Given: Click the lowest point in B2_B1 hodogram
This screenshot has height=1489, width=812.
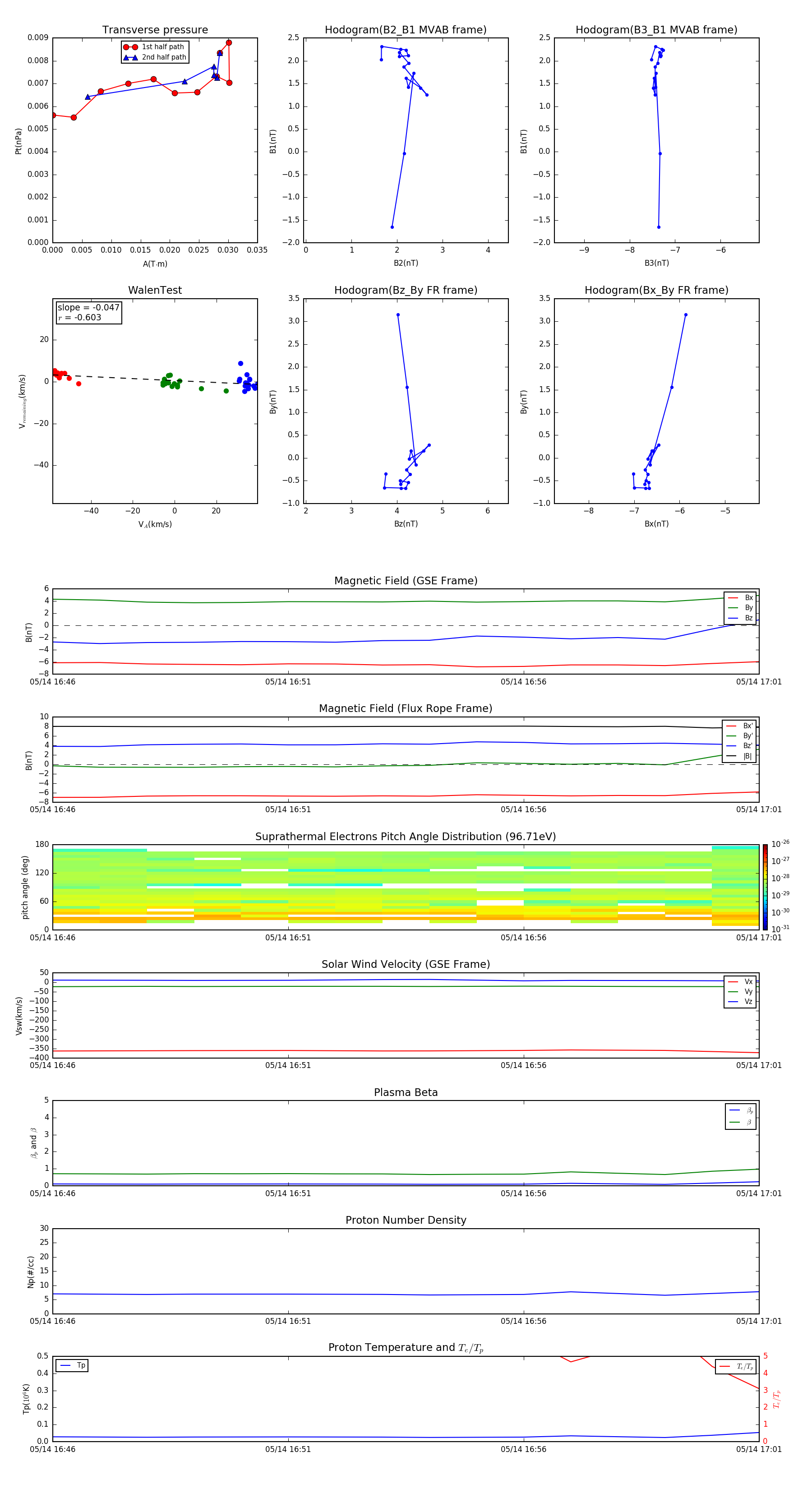Looking at the screenshot, I should [x=392, y=227].
